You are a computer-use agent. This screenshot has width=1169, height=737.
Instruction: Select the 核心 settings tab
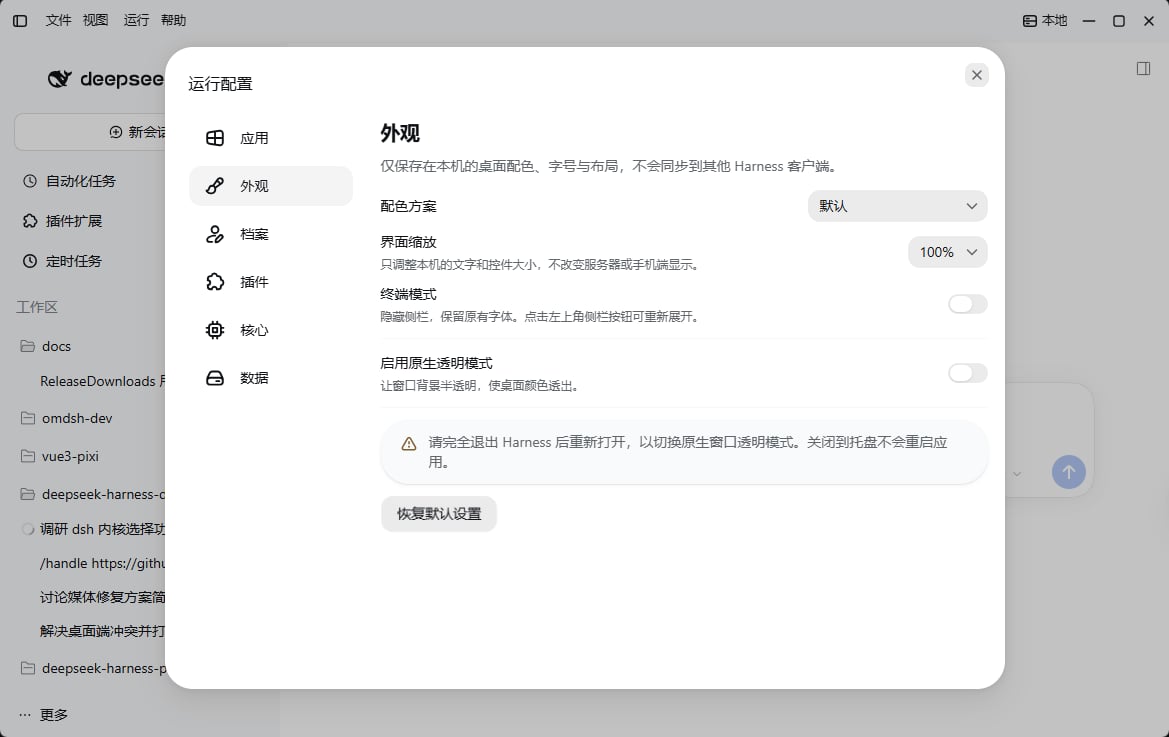pos(271,329)
